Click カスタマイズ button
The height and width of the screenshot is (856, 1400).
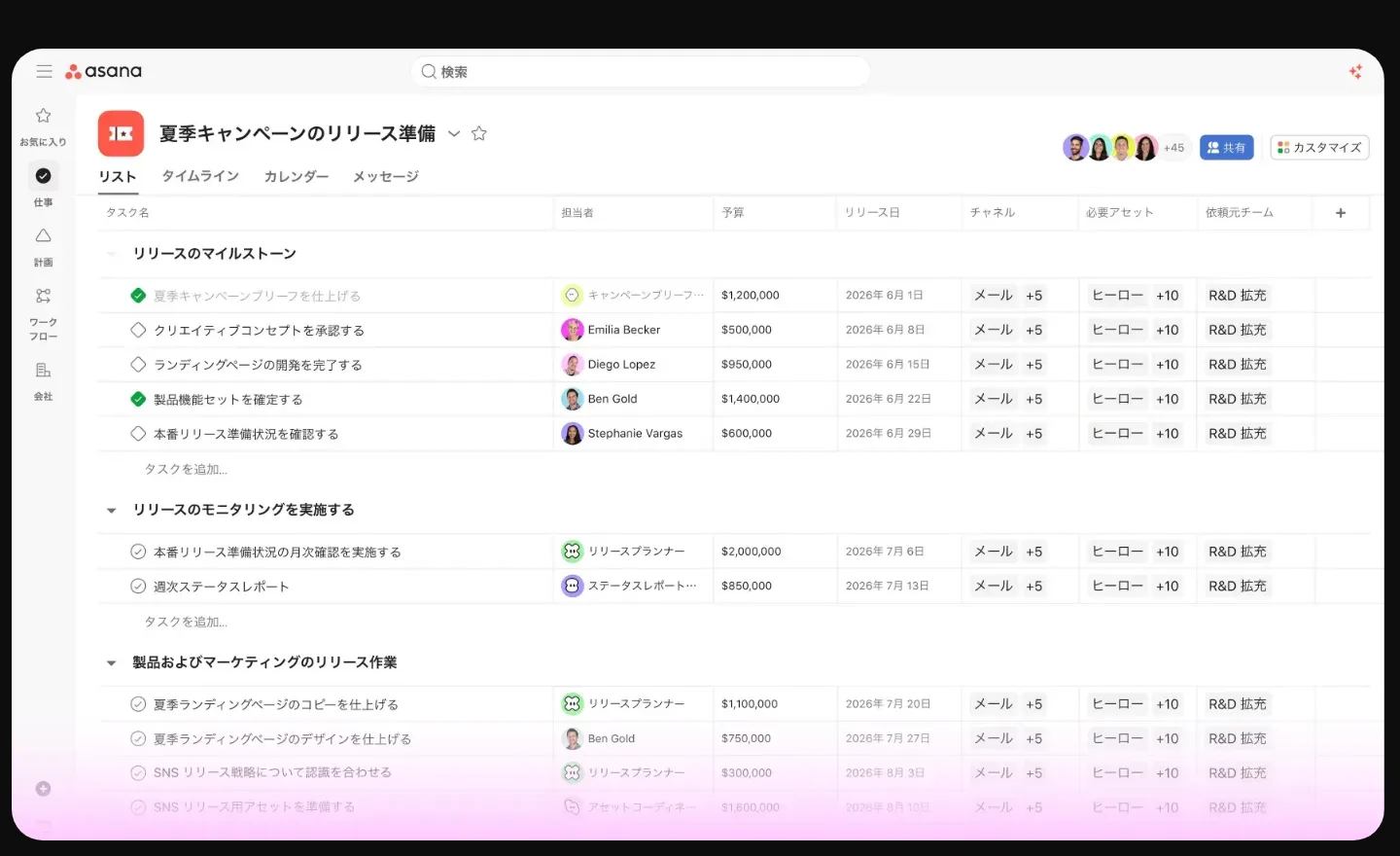pyautogui.click(x=1319, y=148)
